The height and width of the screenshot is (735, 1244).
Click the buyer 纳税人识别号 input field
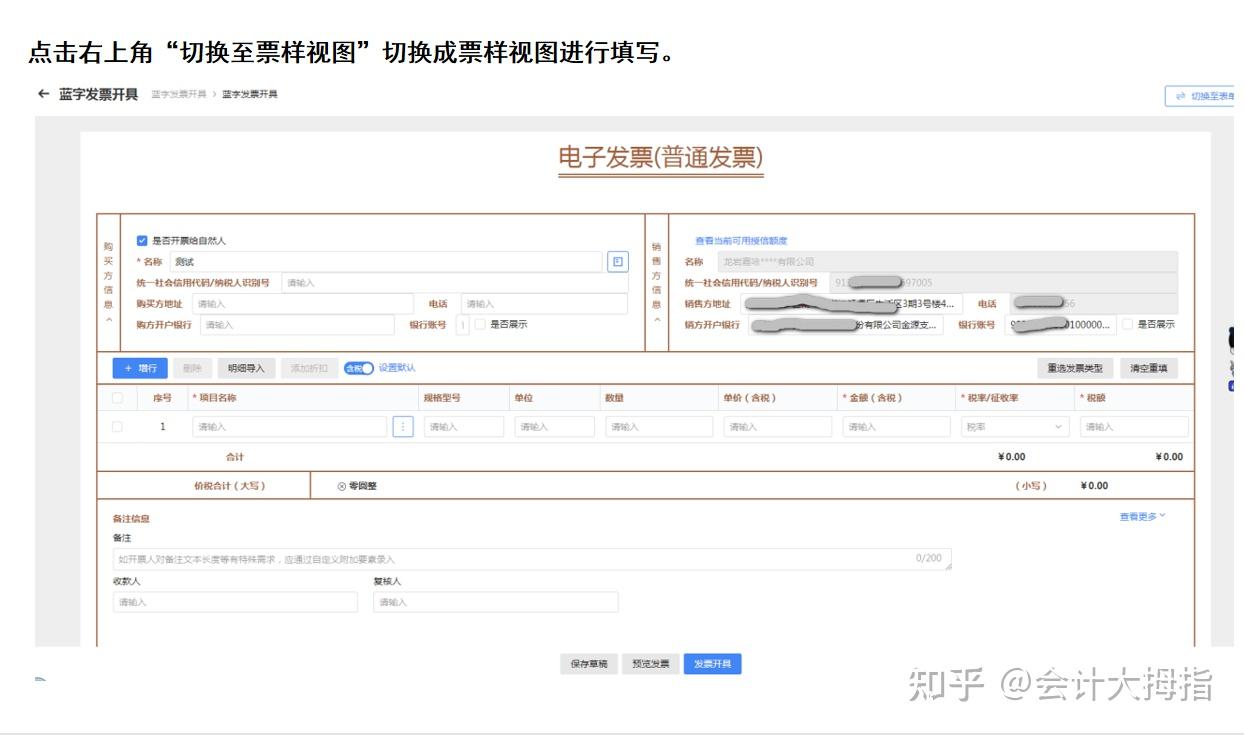coord(455,283)
